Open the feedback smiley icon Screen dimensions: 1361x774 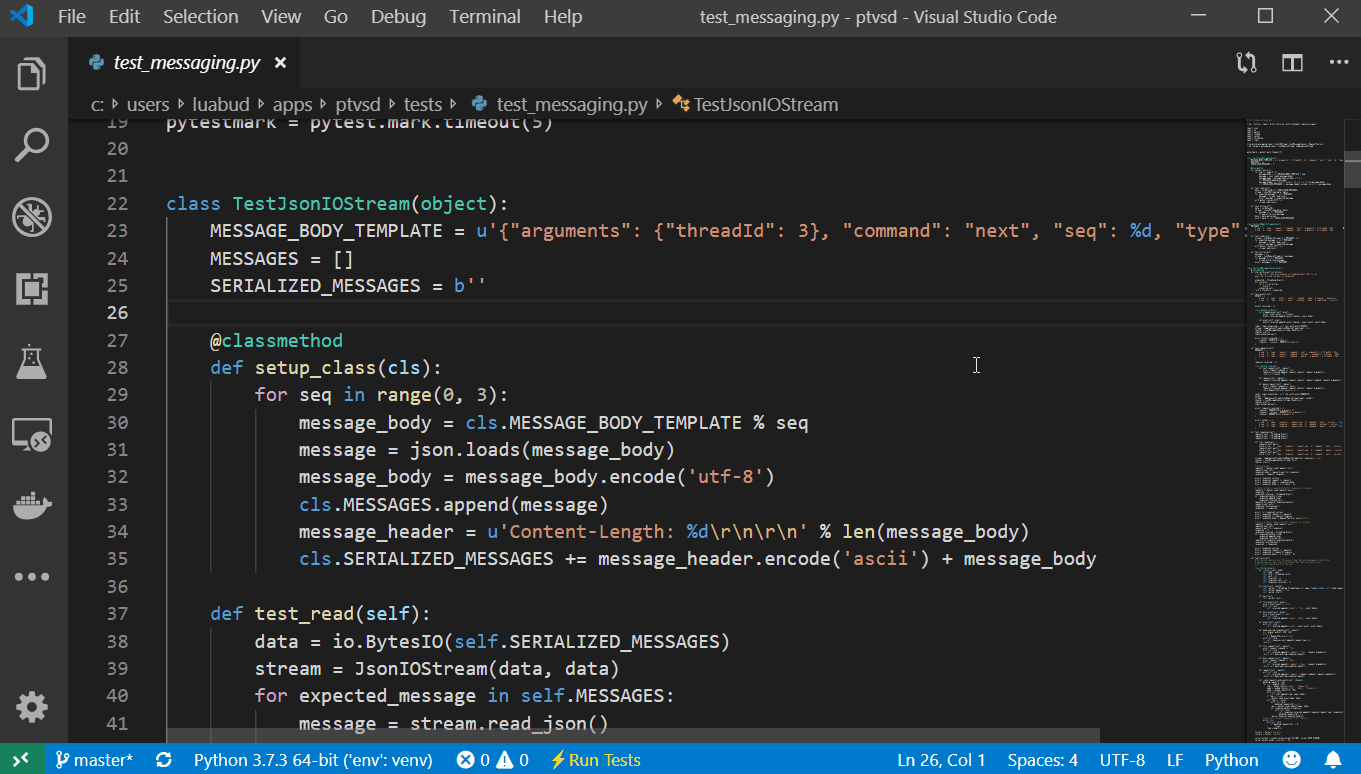(x=1292, y=760)
